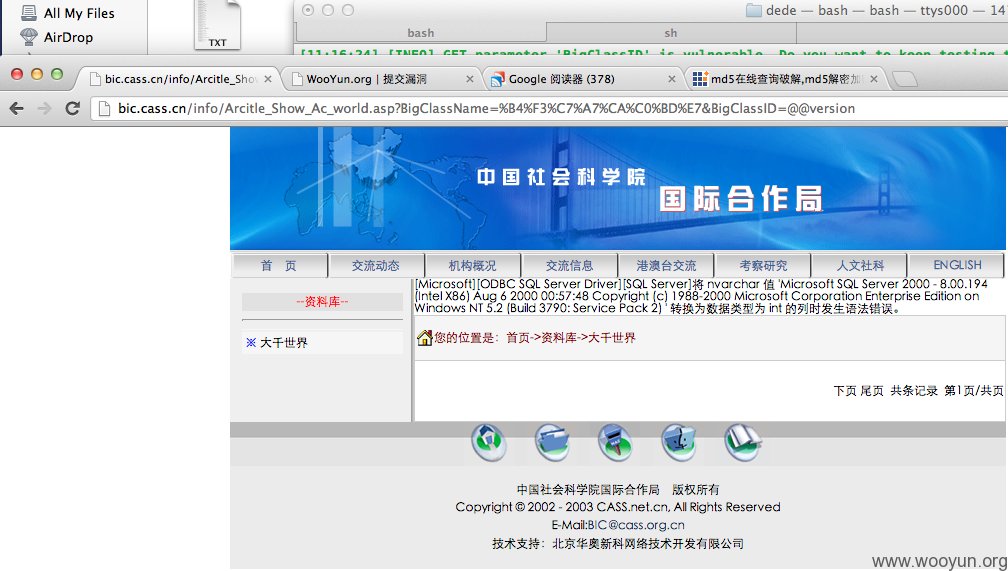Click the md5 tab favicon
Image resolution: width=1008 pixels, height=571 pixels.
(x=700, y=79)
